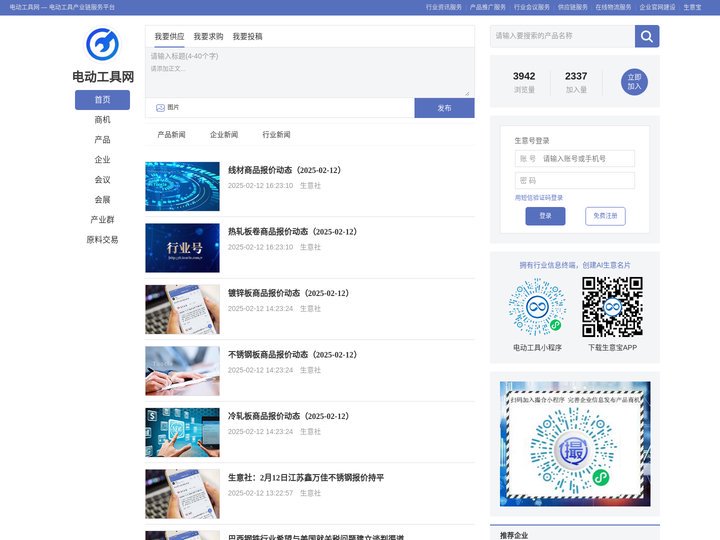Open the 线材商品报价动态 article
This screenshot has width=720, height=540.
(x=285, y=170)
